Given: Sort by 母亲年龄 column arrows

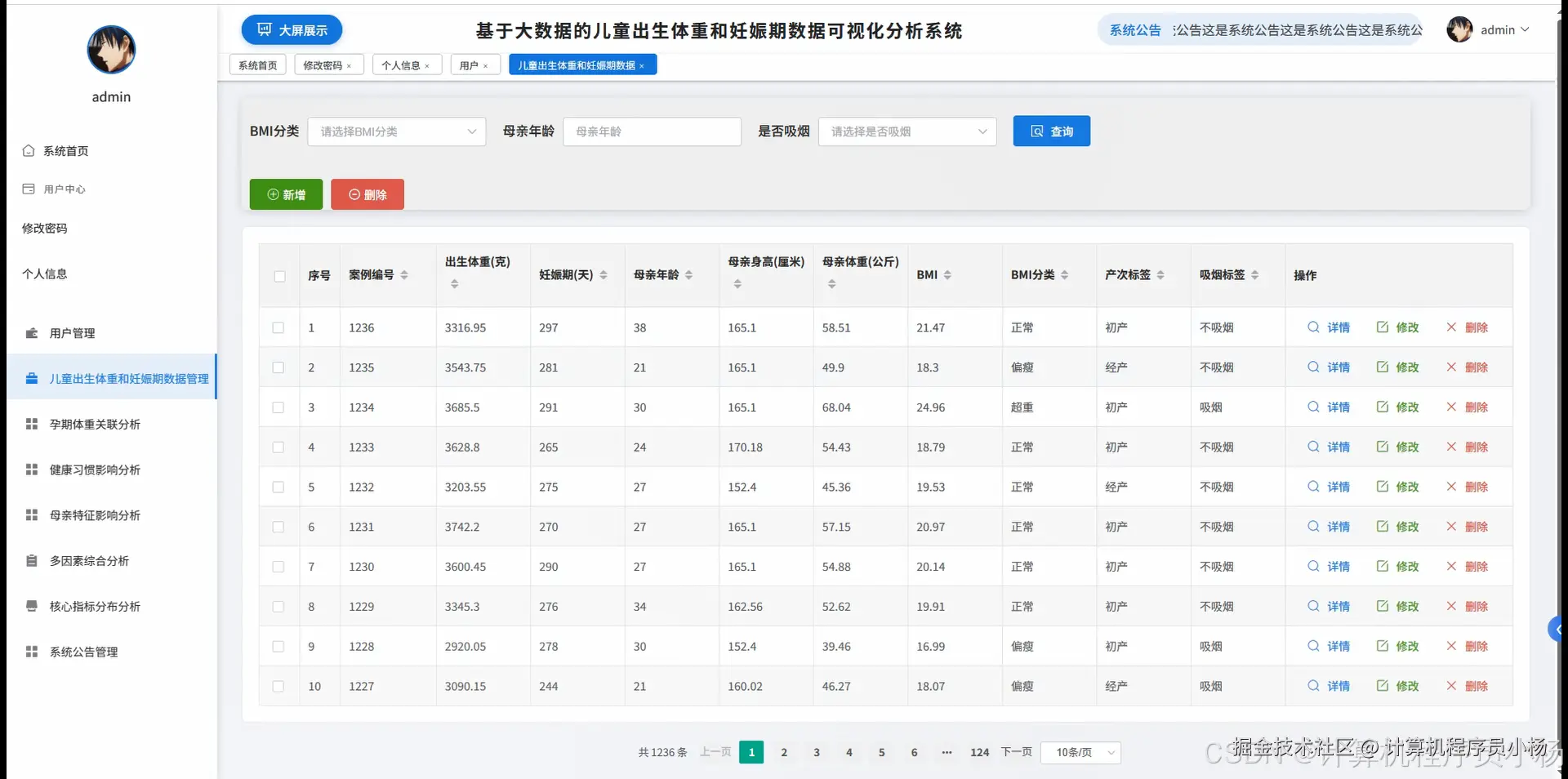Looking at the screenshot, I should 688,275.
